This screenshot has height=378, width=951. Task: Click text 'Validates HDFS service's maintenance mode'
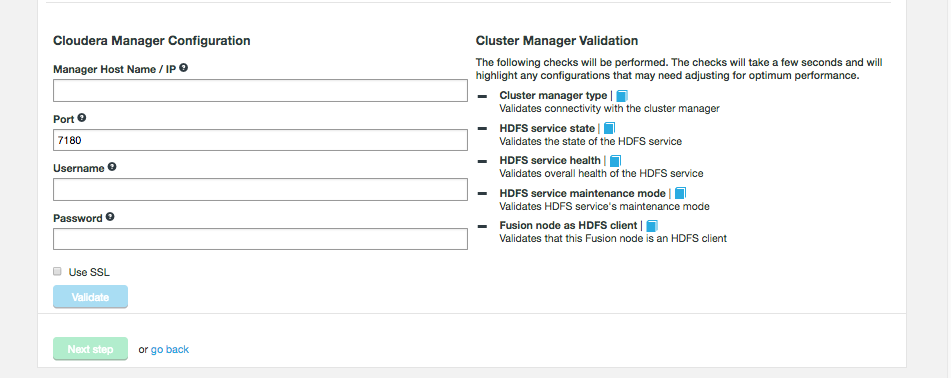[604, 206]
